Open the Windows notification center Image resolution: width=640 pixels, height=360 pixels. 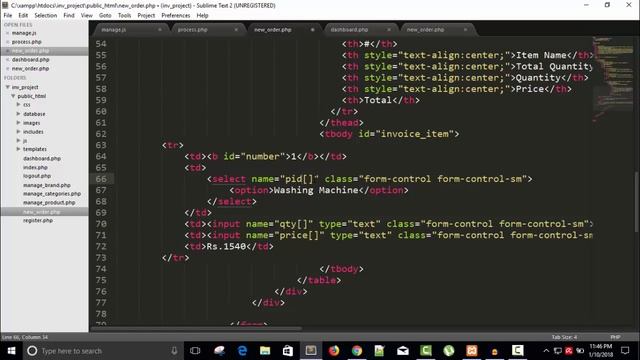[x=625, y=351]
